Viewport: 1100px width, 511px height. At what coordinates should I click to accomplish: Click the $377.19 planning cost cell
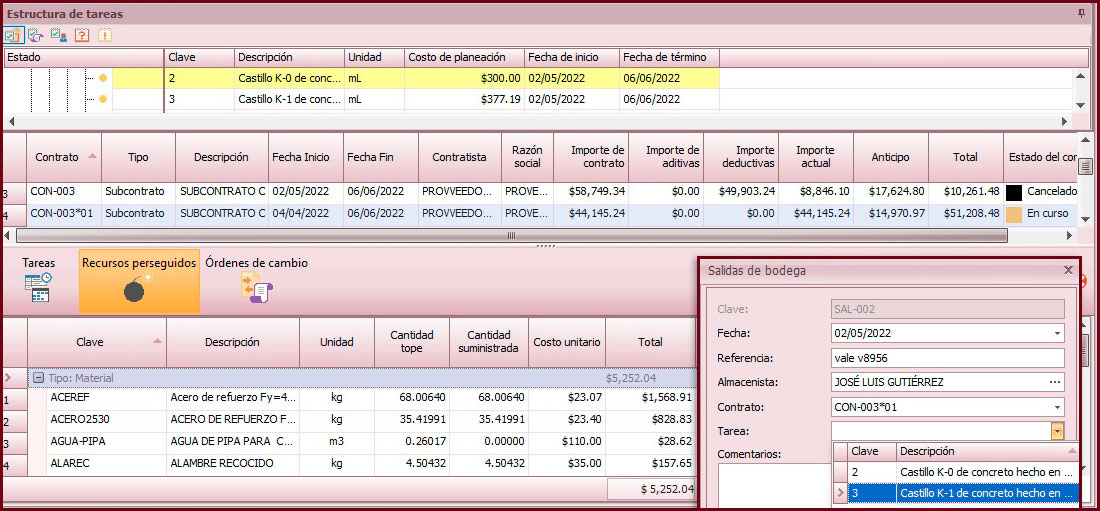464,99
